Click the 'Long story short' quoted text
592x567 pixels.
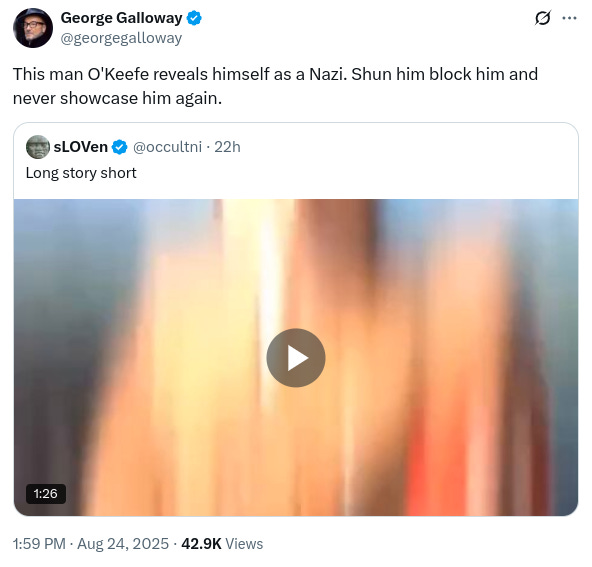[x=81, y=173]
